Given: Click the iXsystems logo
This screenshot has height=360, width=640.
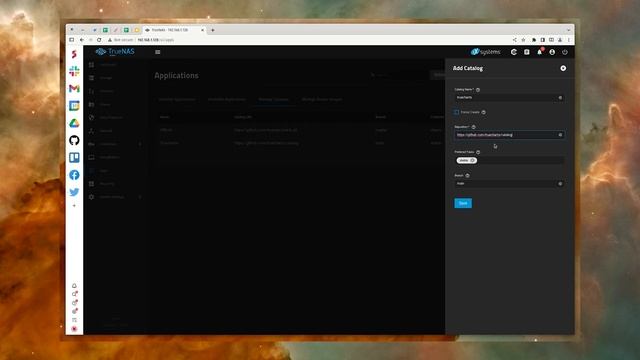Looking at the screenshot, I should click(x=485, y=52).
